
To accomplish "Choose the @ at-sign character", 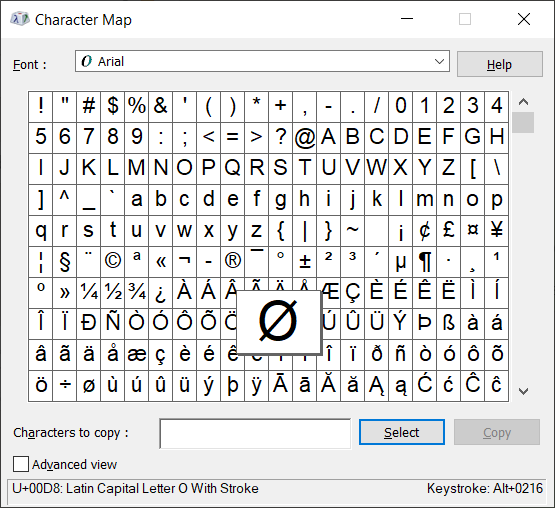I will pos(304,138).
